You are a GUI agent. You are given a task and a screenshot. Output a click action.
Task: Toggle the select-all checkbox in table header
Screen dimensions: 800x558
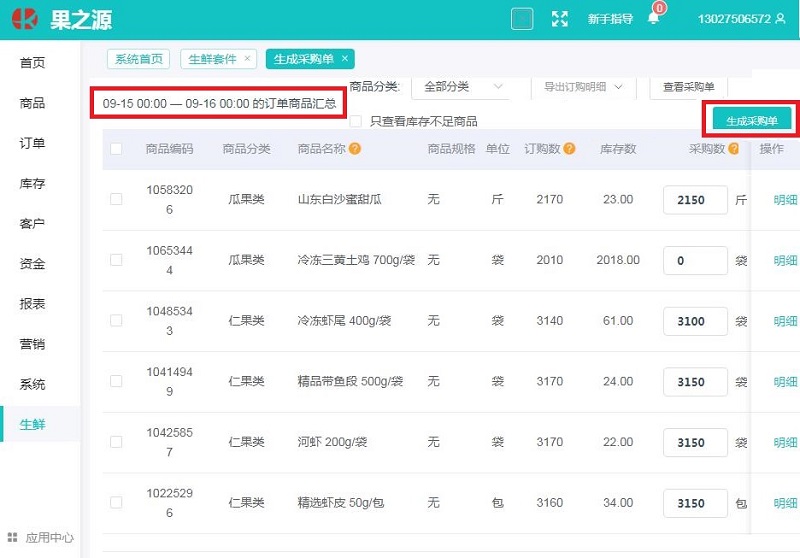pyautogui.click(x=116, y=149)
